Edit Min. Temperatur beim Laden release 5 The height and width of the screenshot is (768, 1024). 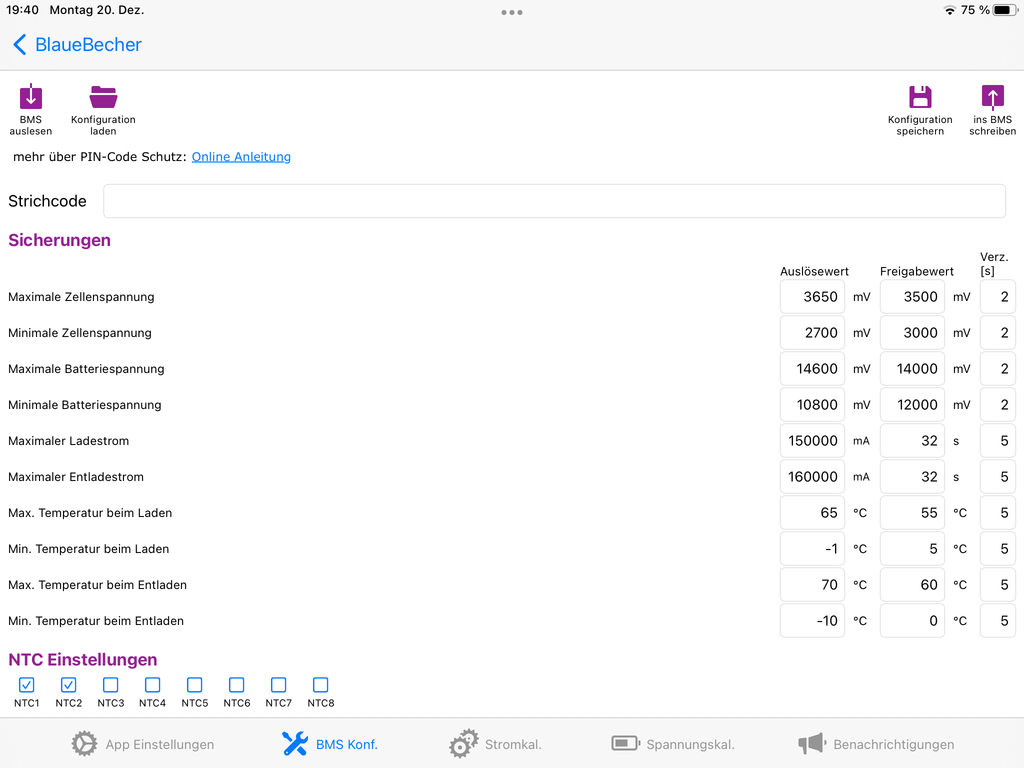tap(912, 549)
